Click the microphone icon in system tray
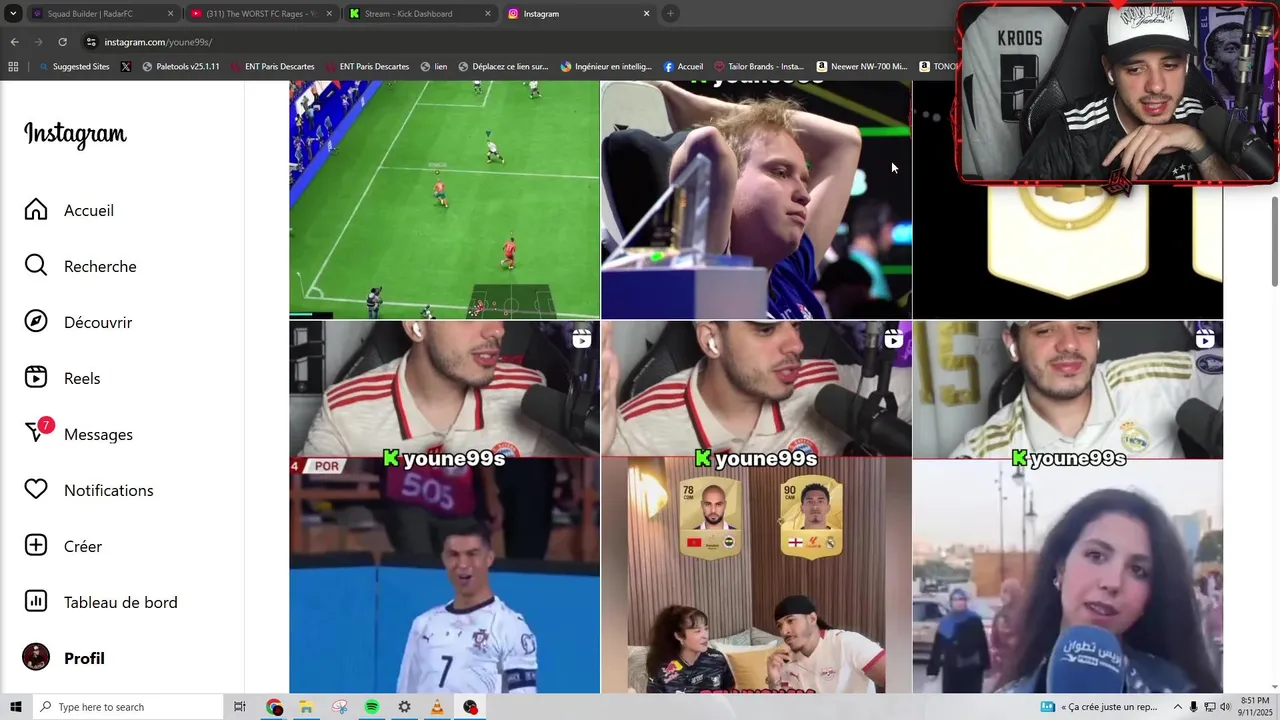Screen dimensions: 1280x720 [x=1193, y=707]
